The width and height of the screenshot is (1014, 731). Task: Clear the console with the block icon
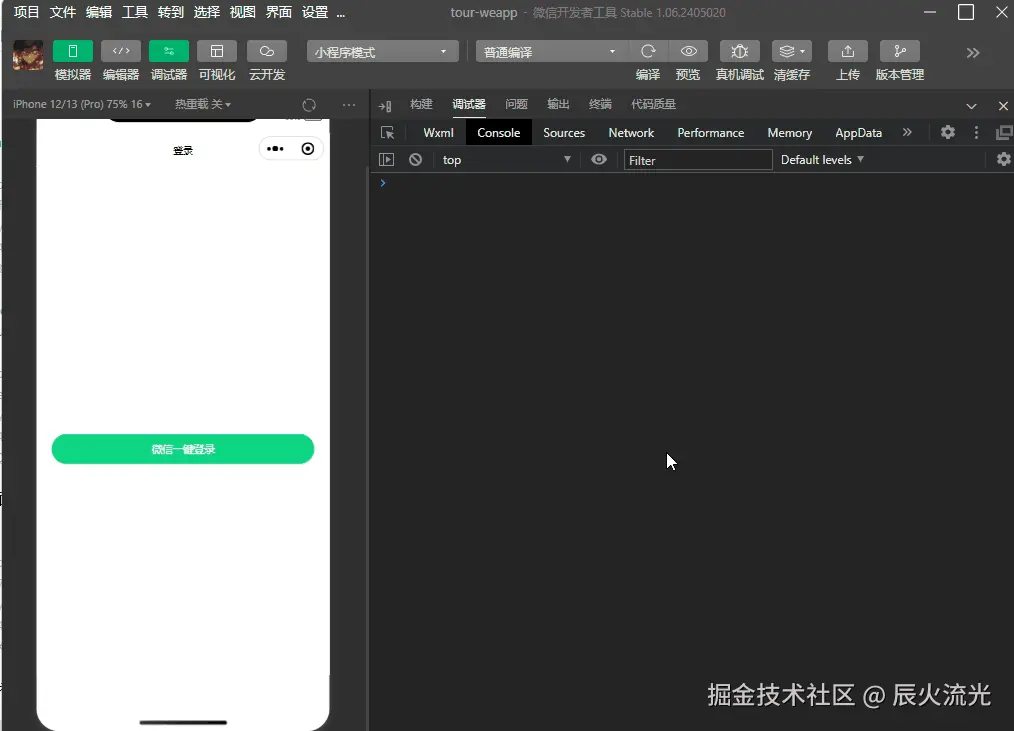414,158
